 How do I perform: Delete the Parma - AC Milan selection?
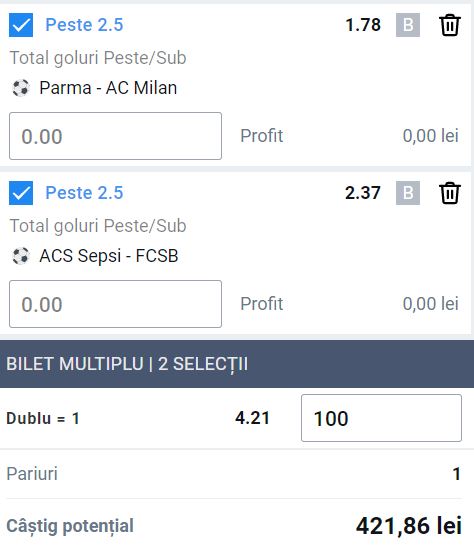pyautogui.click(x=450, y=25)
